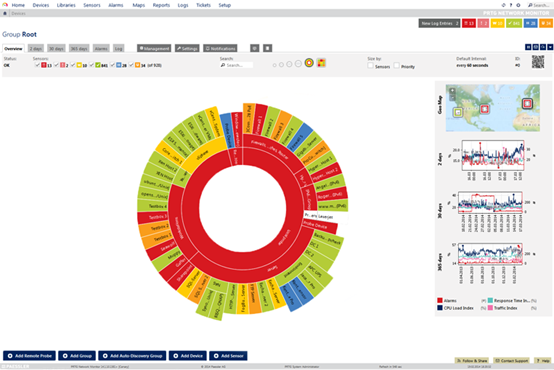Click the sensor search input field
554x370 pixels.
236,65
